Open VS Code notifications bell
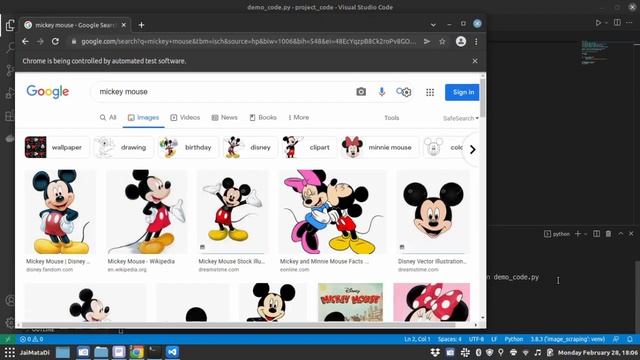640x360 pixels. pos(630,339)
